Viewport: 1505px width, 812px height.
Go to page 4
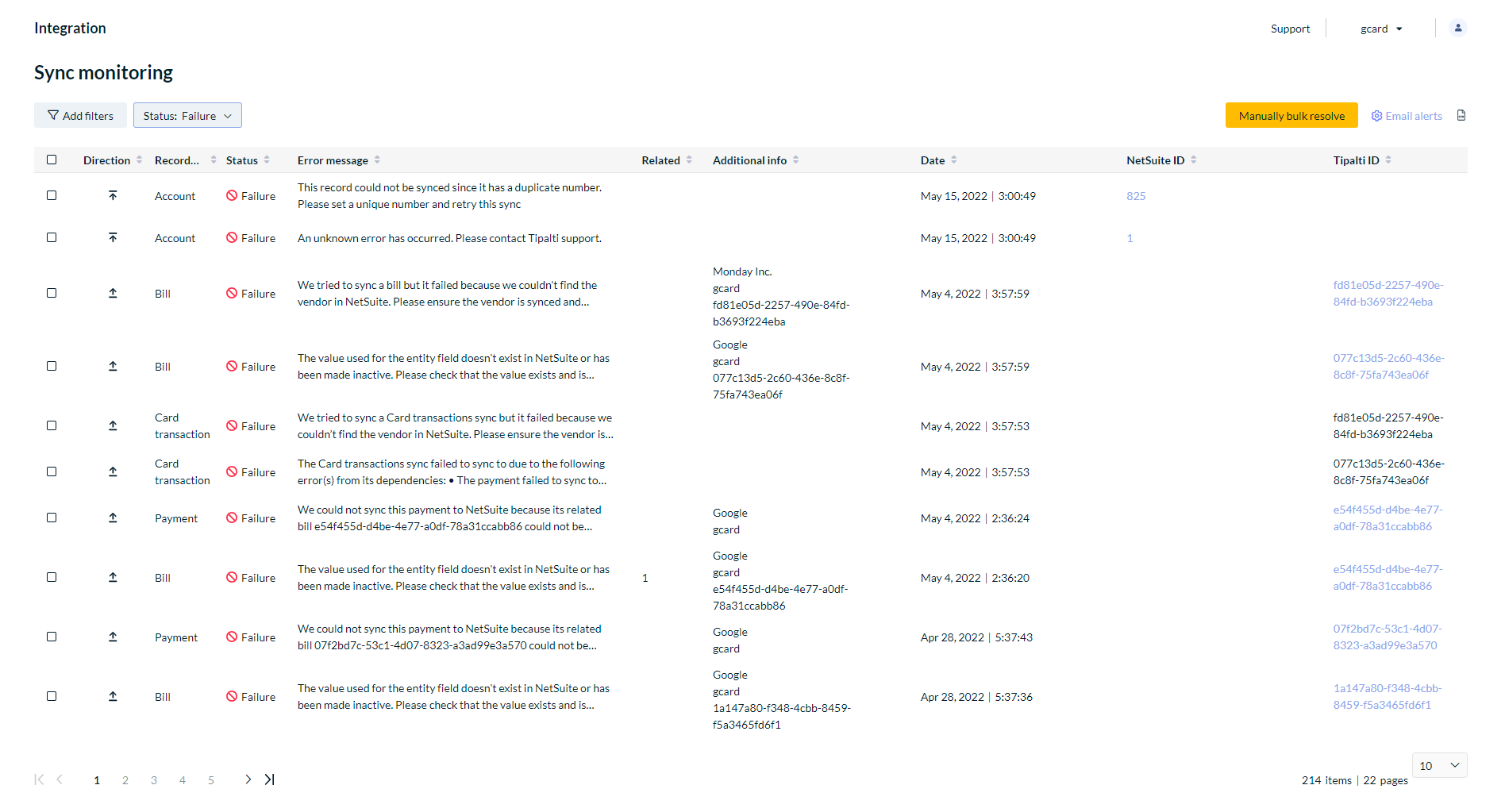(183, 780)
